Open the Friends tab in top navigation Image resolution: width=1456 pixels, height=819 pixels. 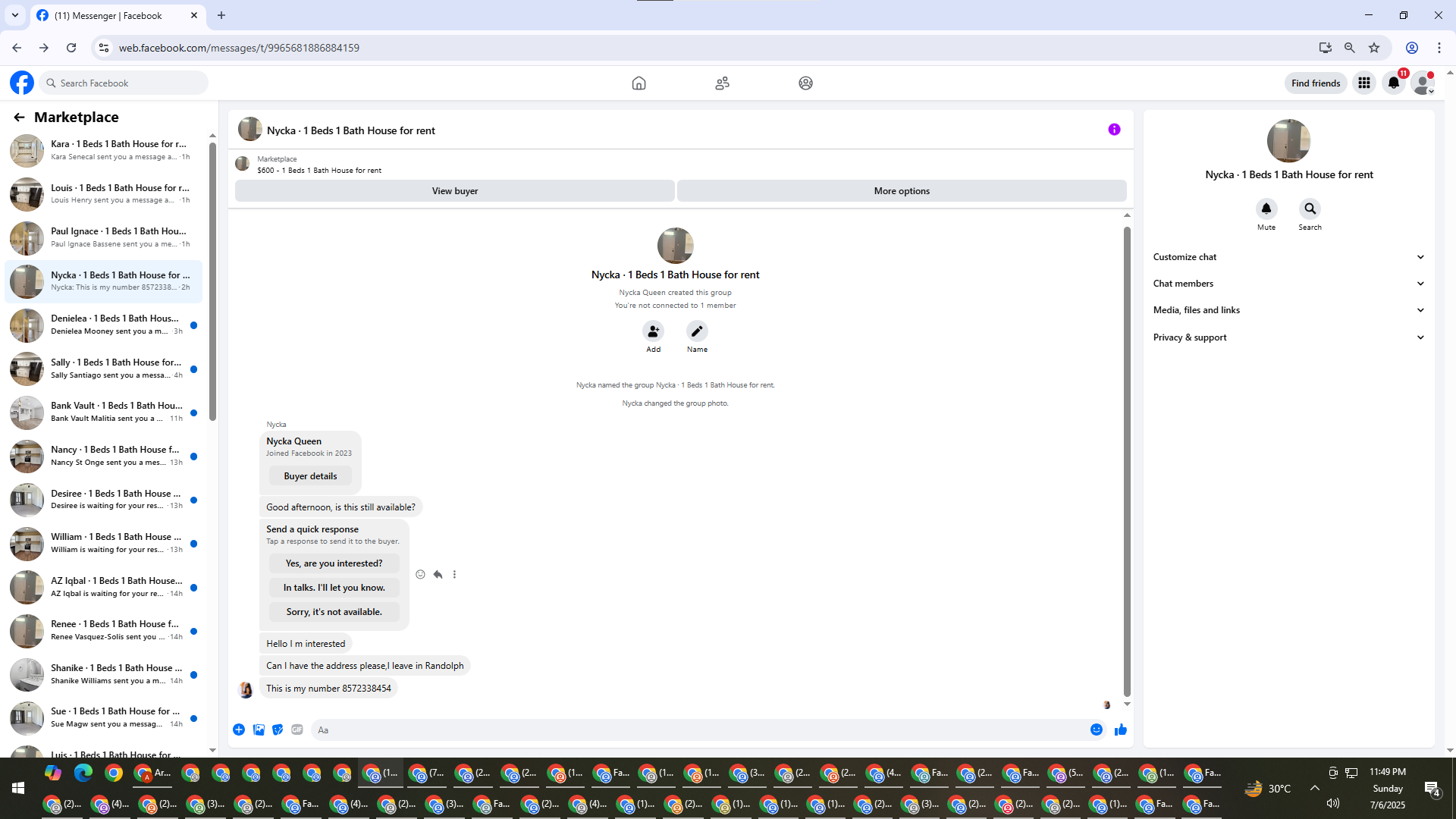point(722,83)
